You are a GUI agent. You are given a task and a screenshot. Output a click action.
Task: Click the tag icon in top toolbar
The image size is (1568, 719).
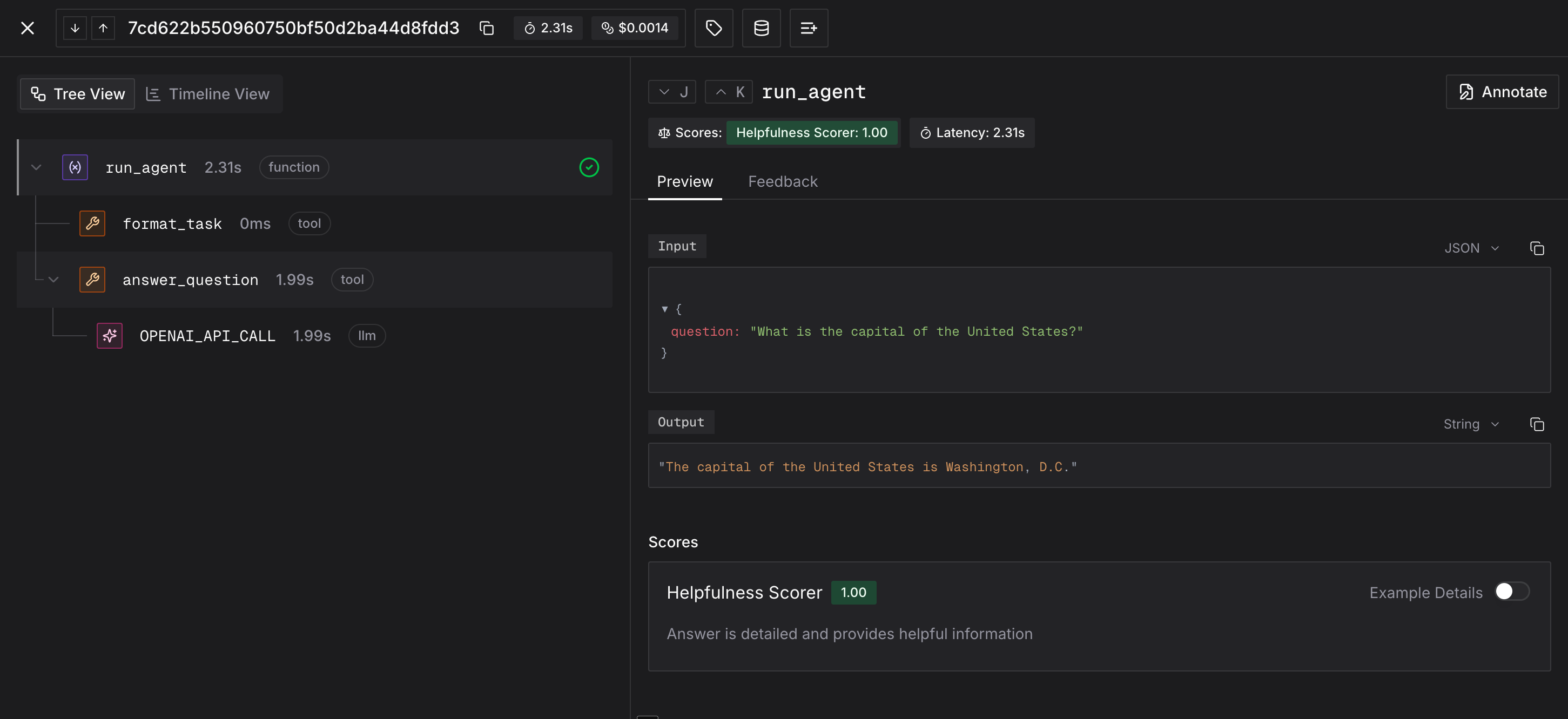(714, 28)
